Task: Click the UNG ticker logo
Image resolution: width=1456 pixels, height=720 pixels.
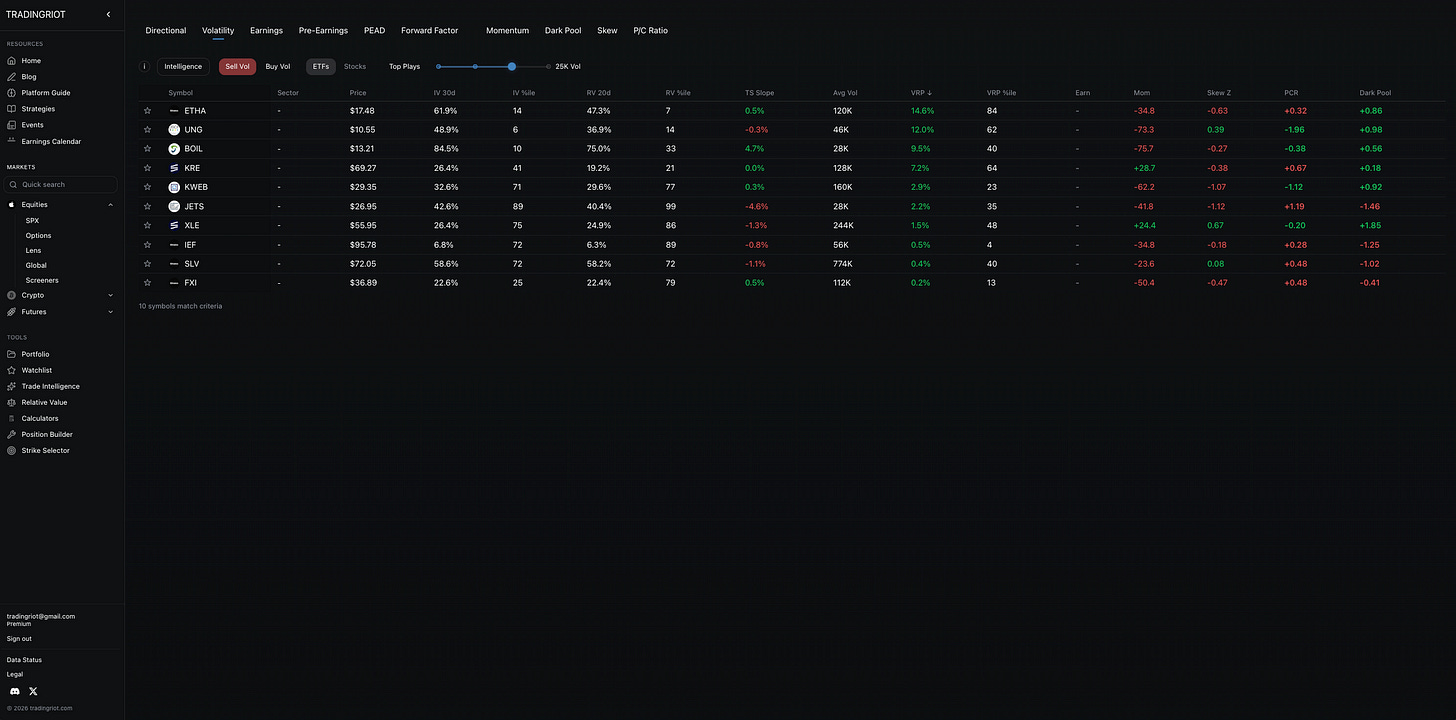Action: (174, 130)
